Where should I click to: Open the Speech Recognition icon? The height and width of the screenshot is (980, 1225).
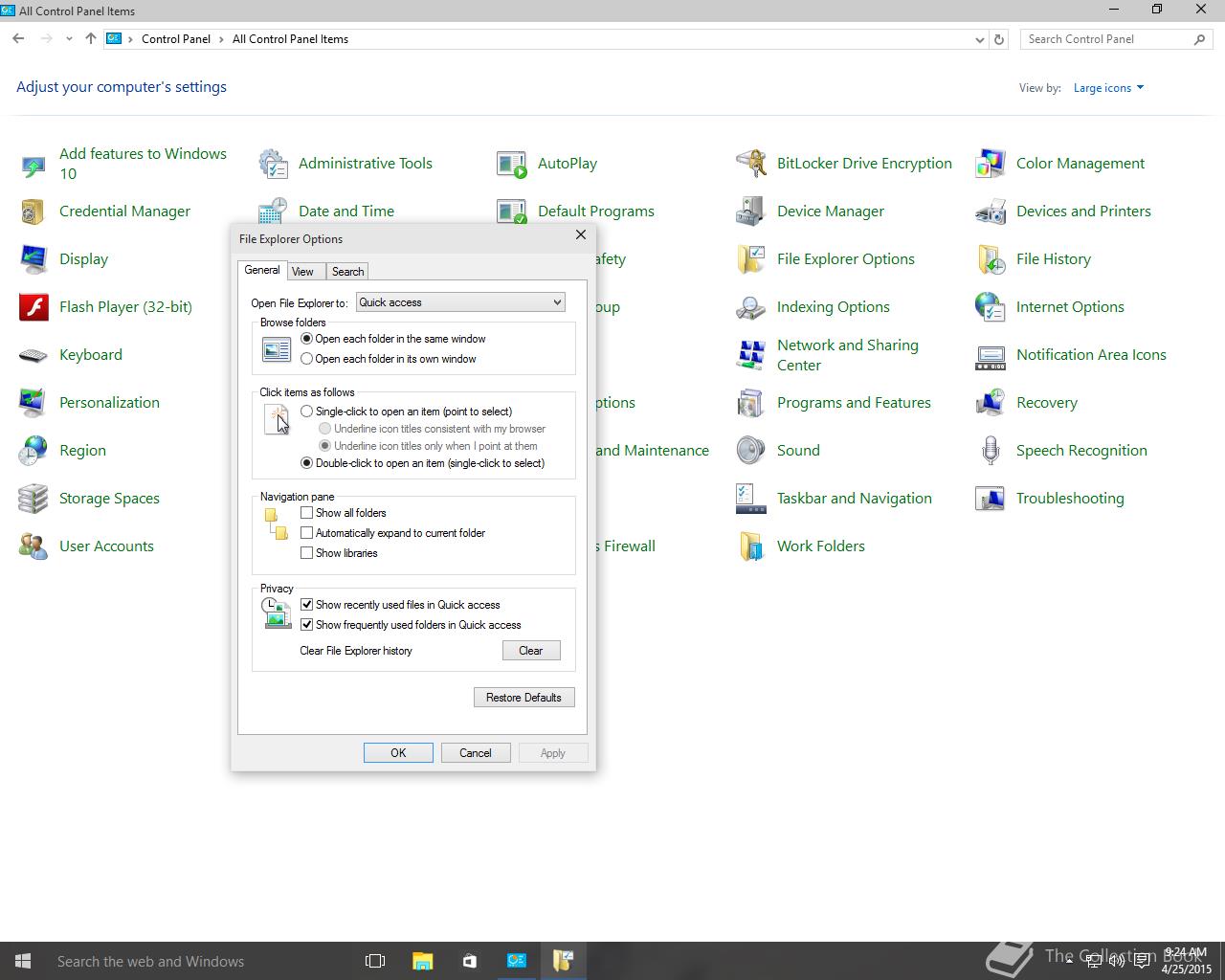pyautogui.click(x=991, y=451)
